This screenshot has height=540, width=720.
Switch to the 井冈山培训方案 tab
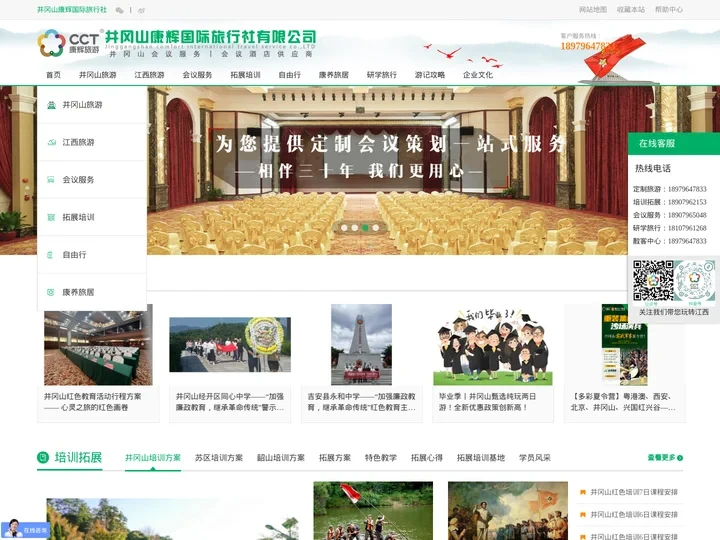(x=153, y=458)
